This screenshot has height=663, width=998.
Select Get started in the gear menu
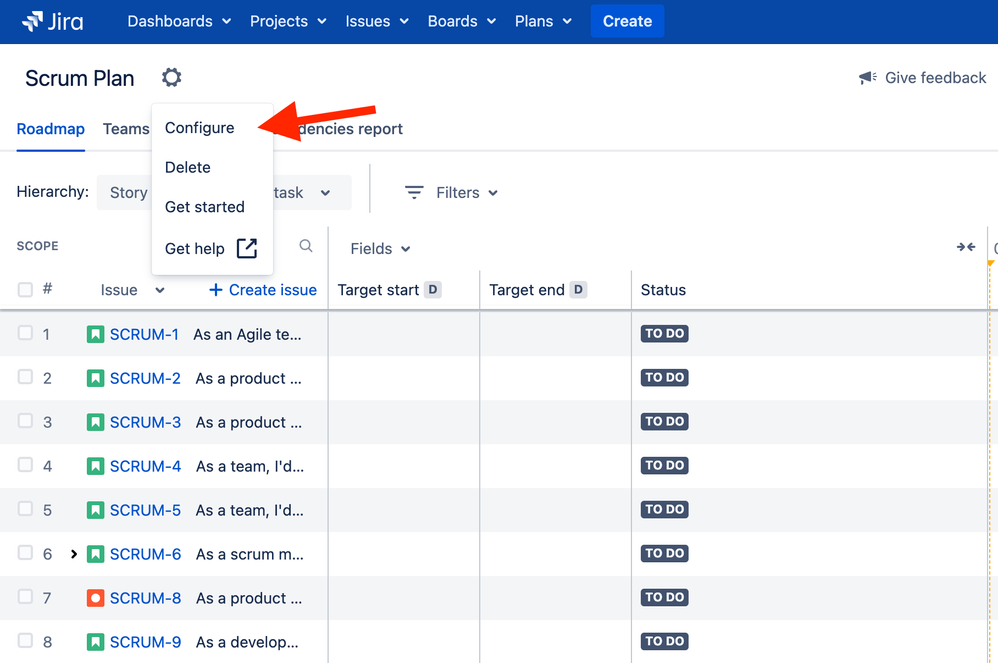pos(205,207)
